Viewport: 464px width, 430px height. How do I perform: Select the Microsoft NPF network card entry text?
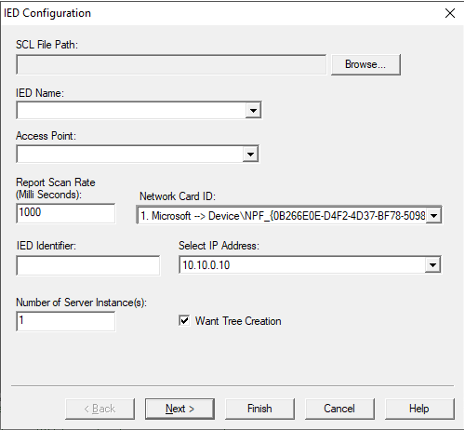point(283,216)
